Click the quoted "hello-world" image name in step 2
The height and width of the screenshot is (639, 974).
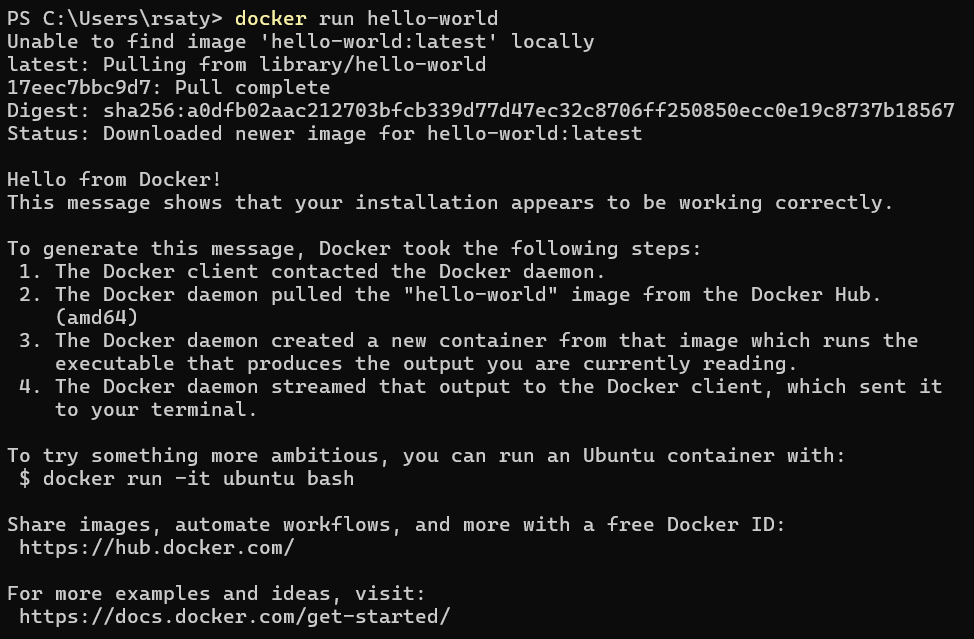pyautogui.click(x=480, y=294)
